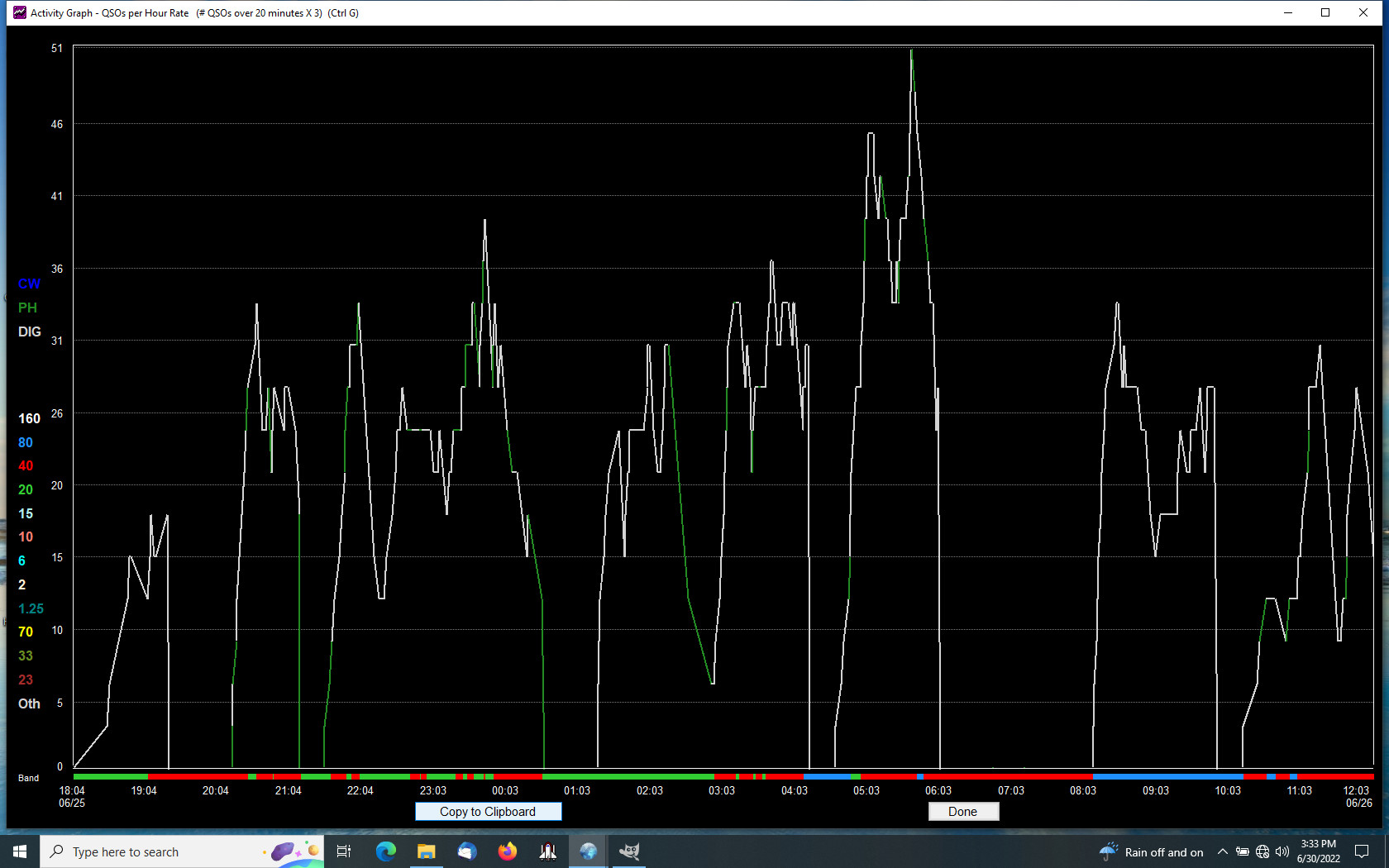Click the 51 rate axis label
1389x868 pixels.
pyautogui.click(x=56, y=49)
